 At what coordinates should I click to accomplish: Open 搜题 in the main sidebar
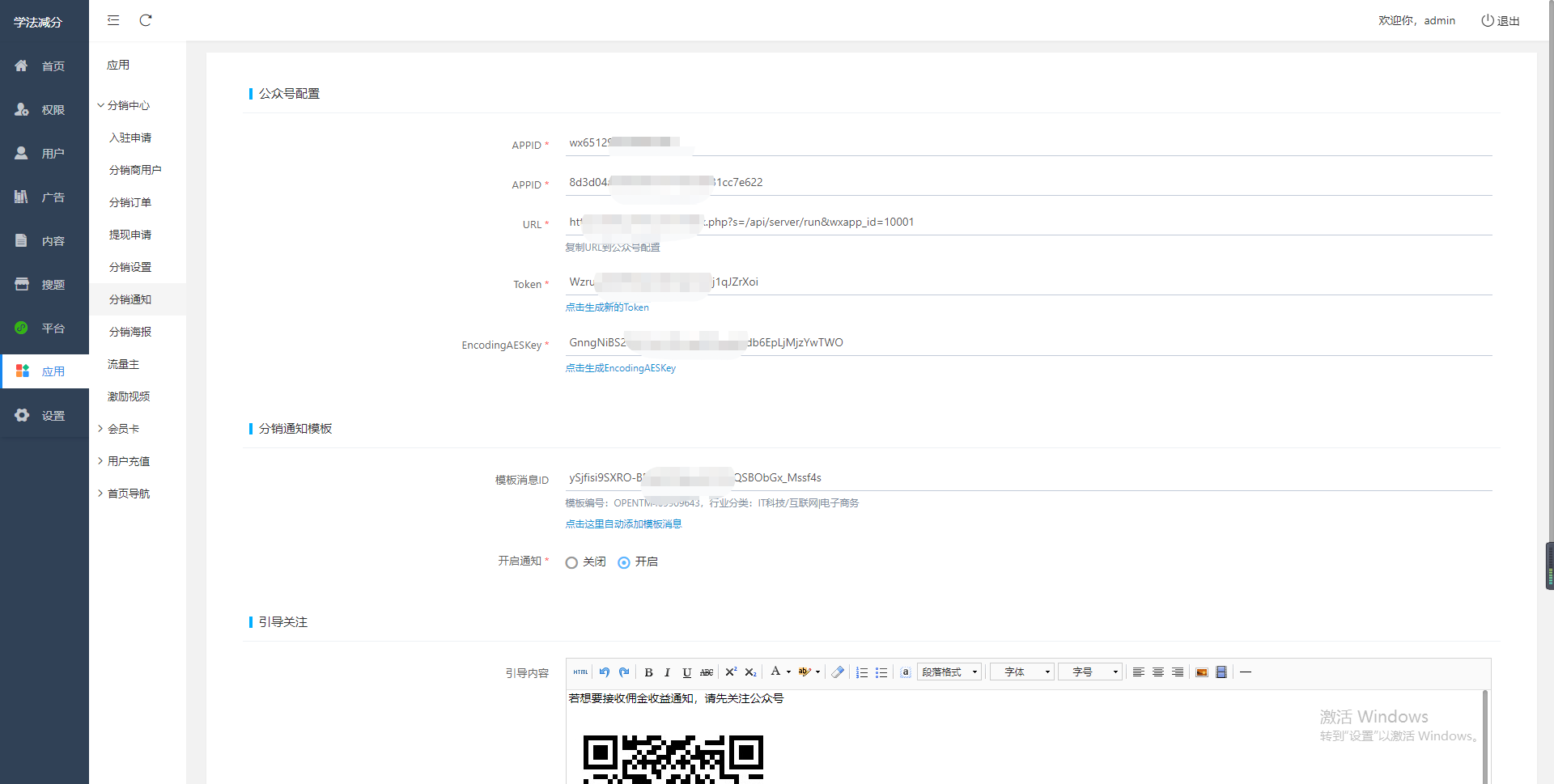tap(45, 285)
